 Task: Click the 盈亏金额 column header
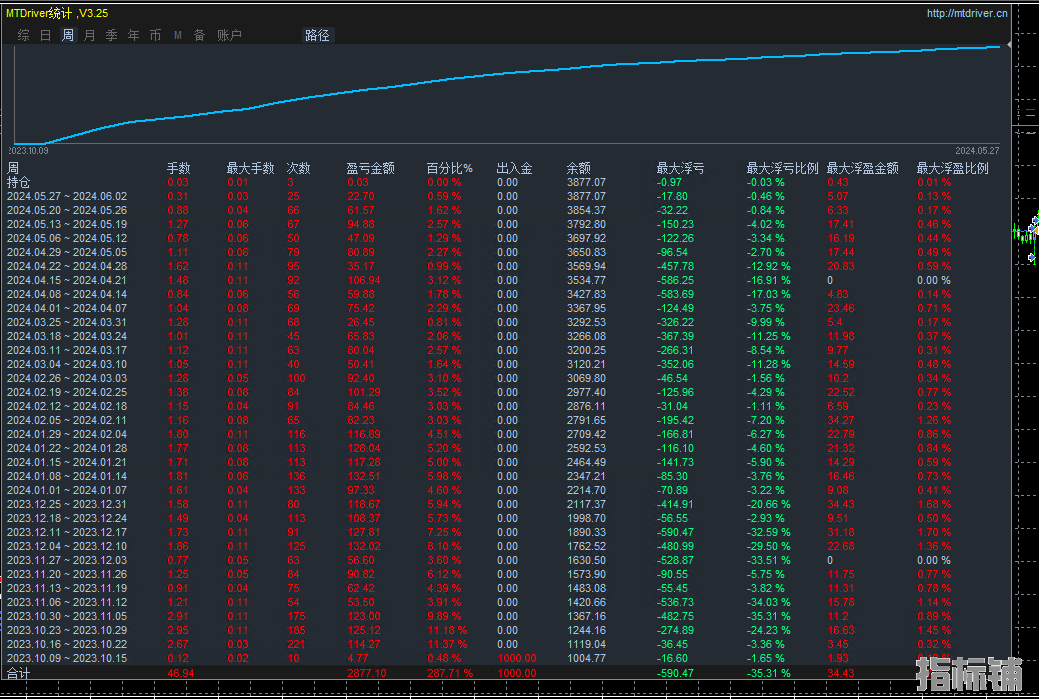click(x=370, y=169)
